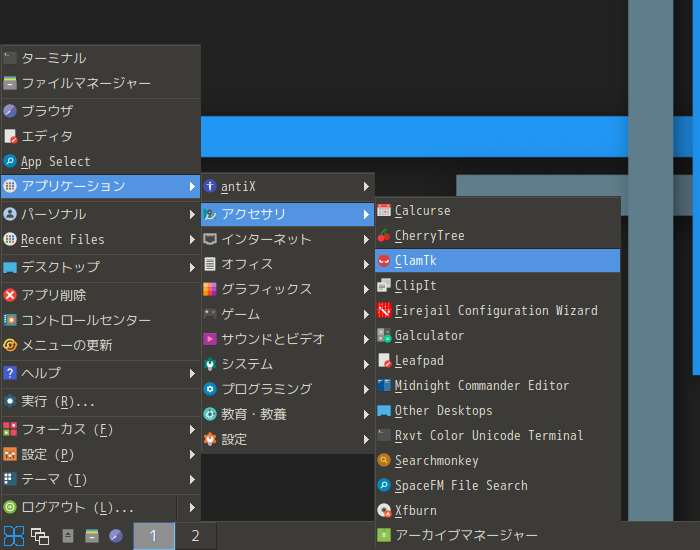This screenshot has height=550, width=700.
Task: Expand the テーマ (T) submenu
Action: pos(101,479)
